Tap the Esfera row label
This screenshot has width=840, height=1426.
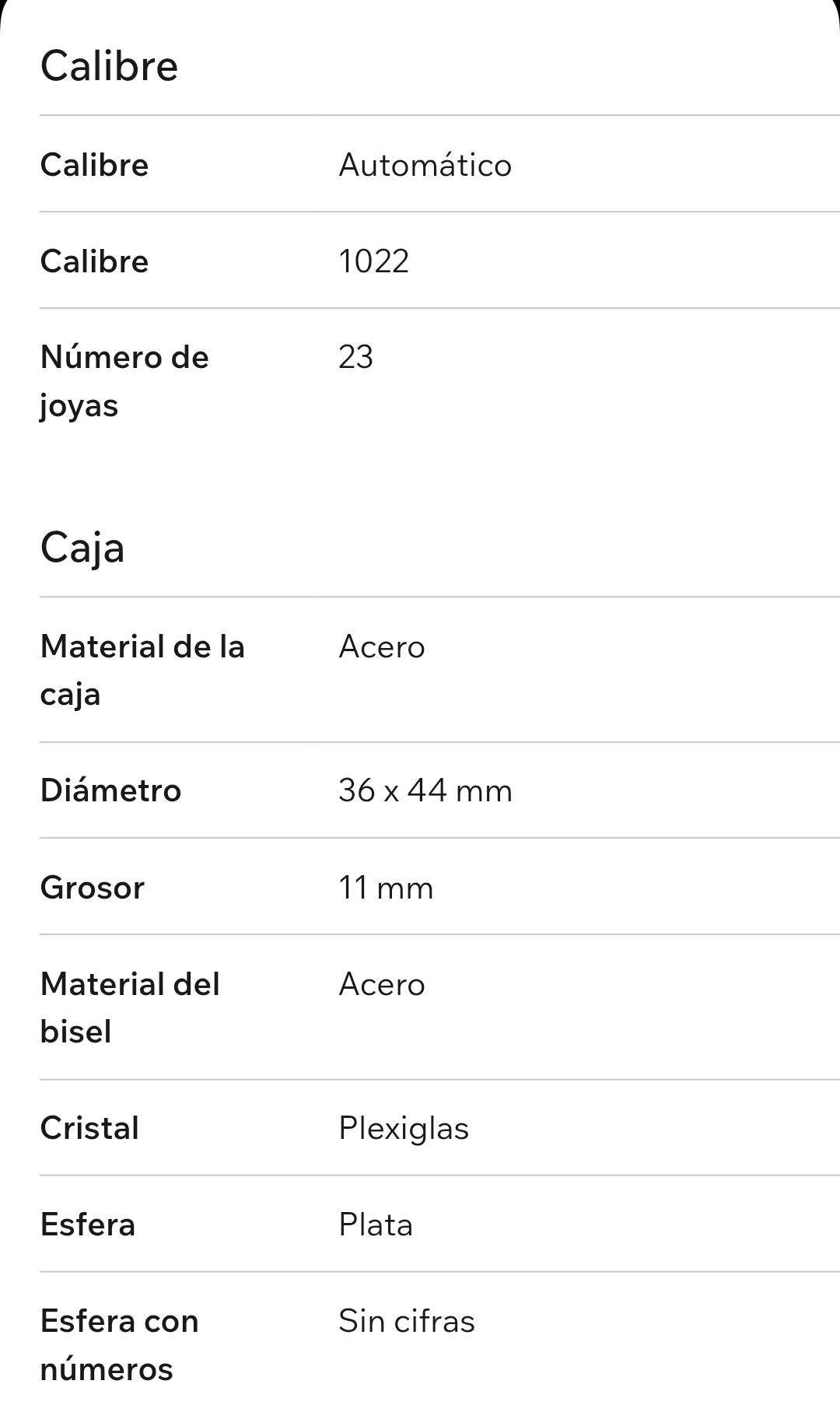(x=87, y=1225)
